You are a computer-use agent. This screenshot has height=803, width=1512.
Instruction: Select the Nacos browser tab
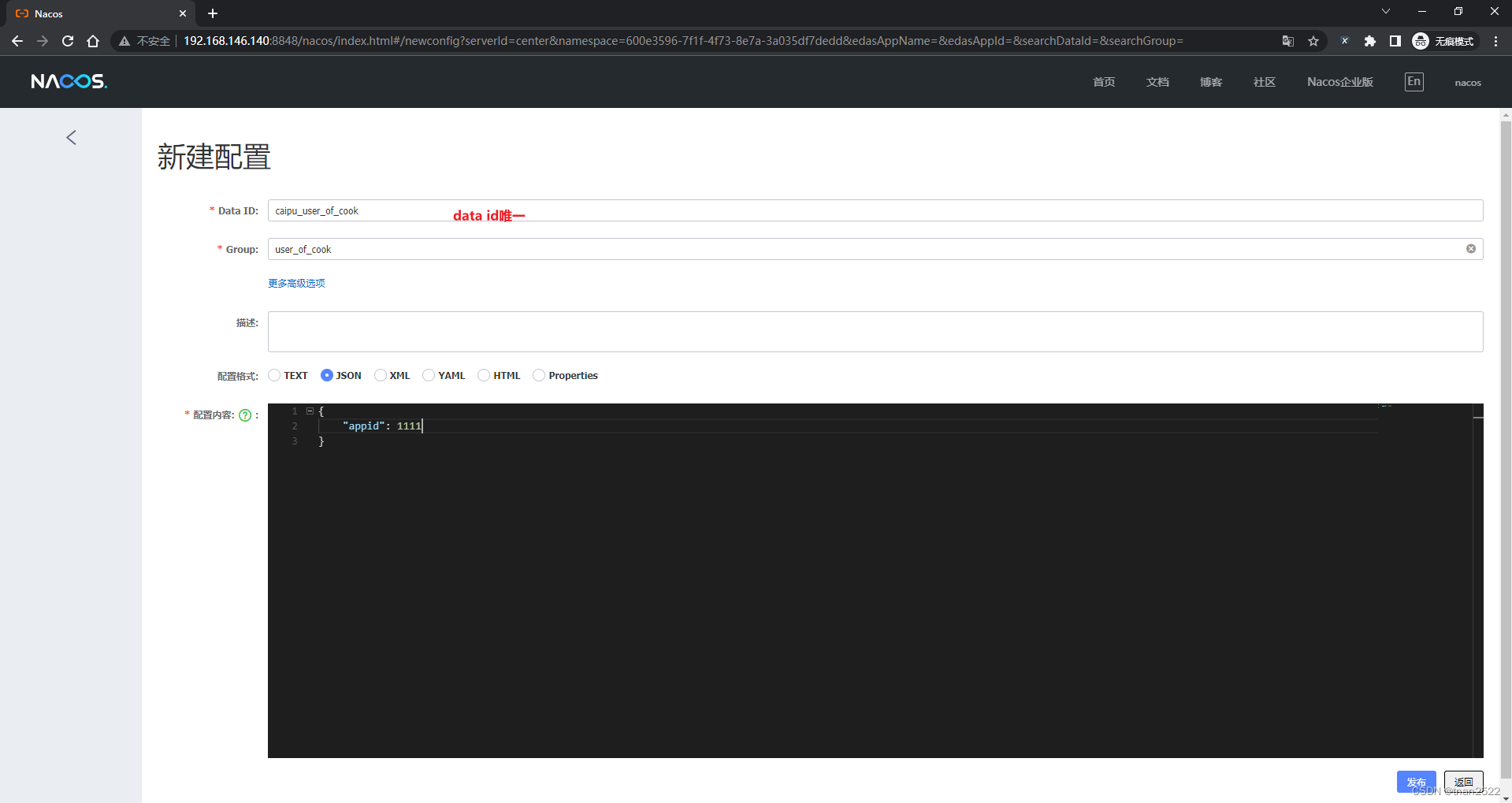click(x=100, y=13)
